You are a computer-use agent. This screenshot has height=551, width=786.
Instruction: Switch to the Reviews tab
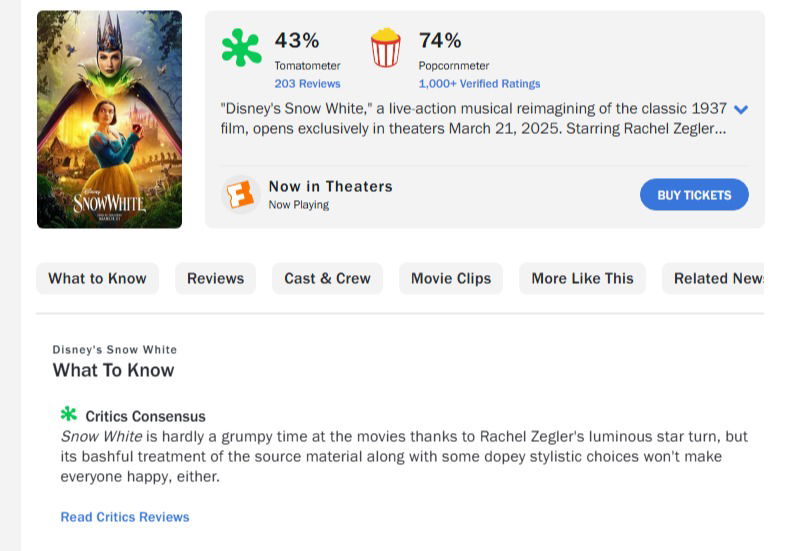pyautogui.click(x=215, y=279)
